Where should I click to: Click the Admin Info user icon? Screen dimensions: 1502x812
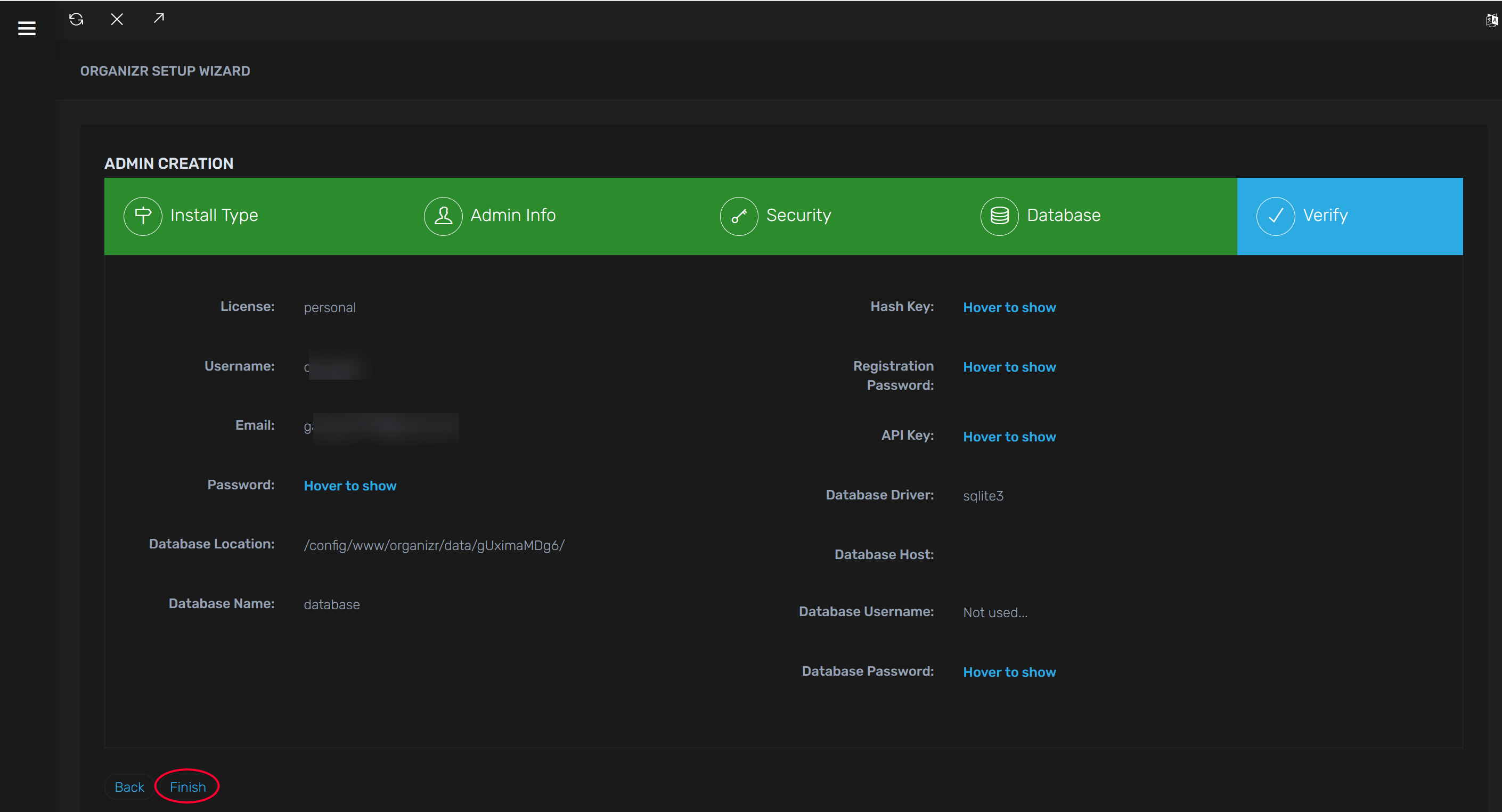[x=443, y=216]
